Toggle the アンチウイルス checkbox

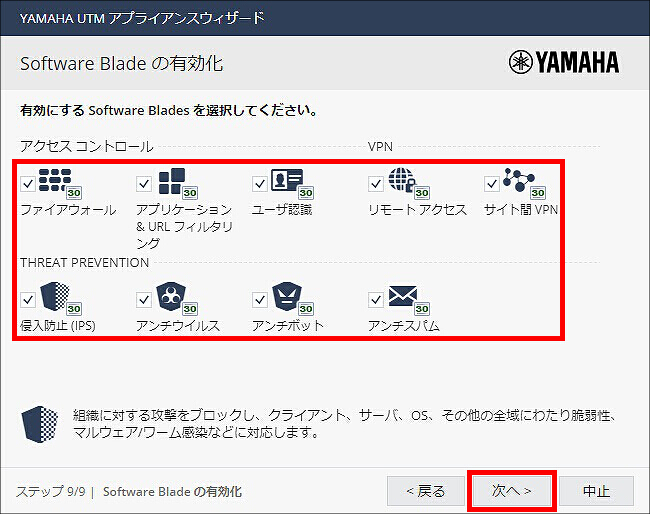[144, 299]
